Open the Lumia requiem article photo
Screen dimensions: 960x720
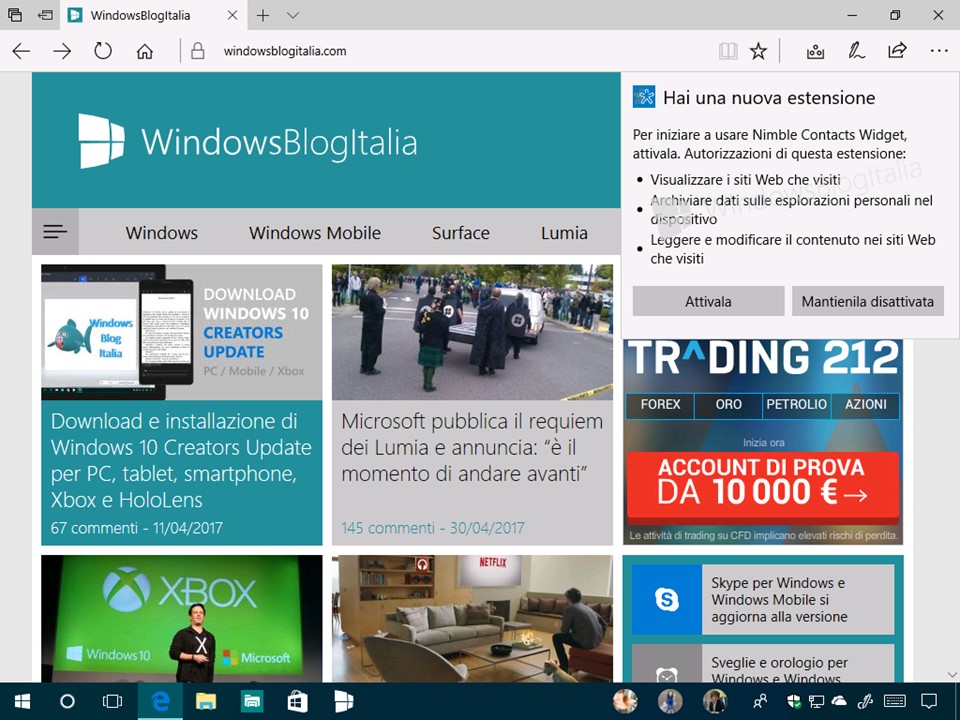(x=472, y=332)
